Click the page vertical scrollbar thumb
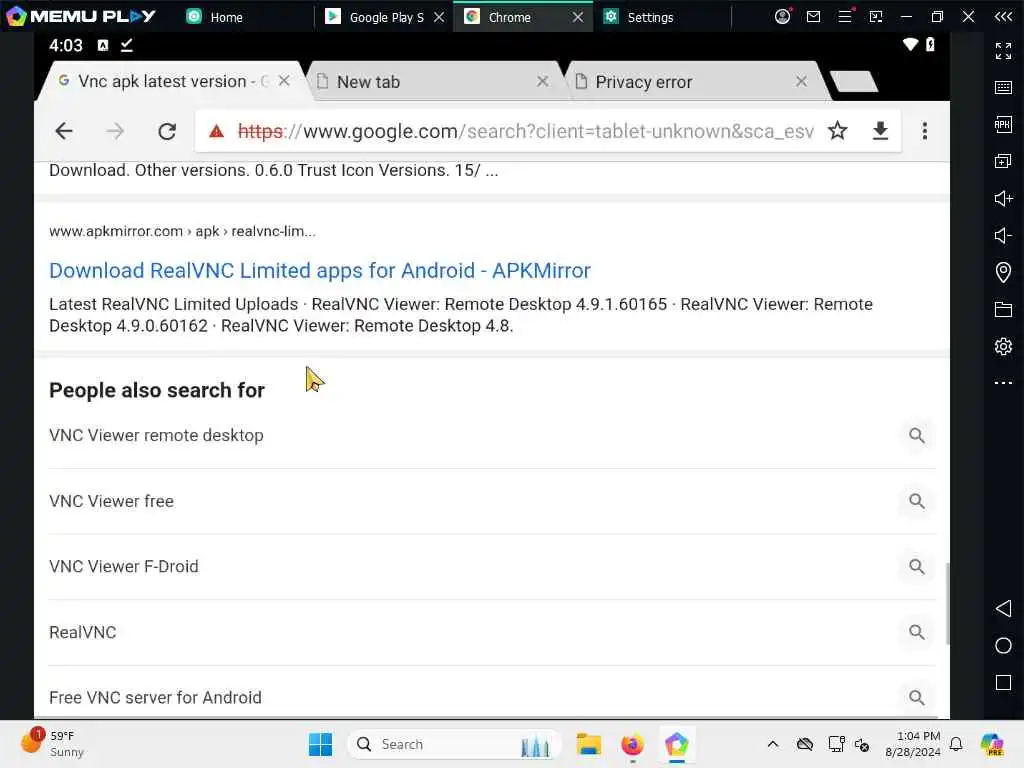Viewport: 1024px width, 768px height. click(947, 603)
